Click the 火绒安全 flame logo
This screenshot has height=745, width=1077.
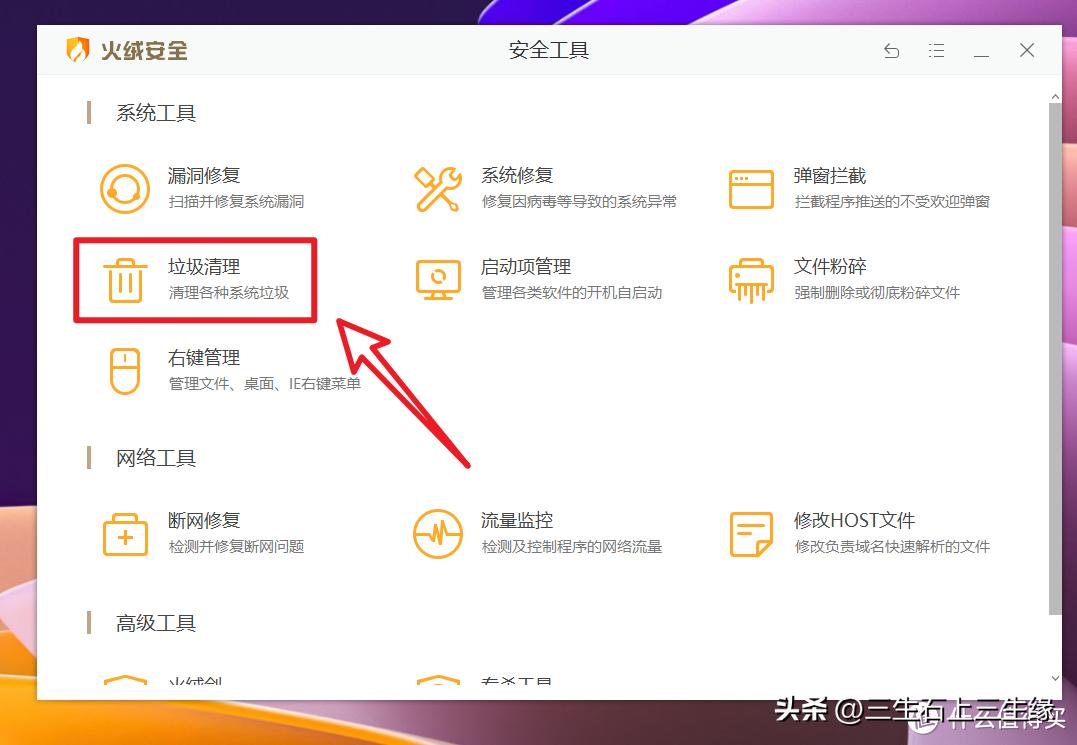pos(79,49)
